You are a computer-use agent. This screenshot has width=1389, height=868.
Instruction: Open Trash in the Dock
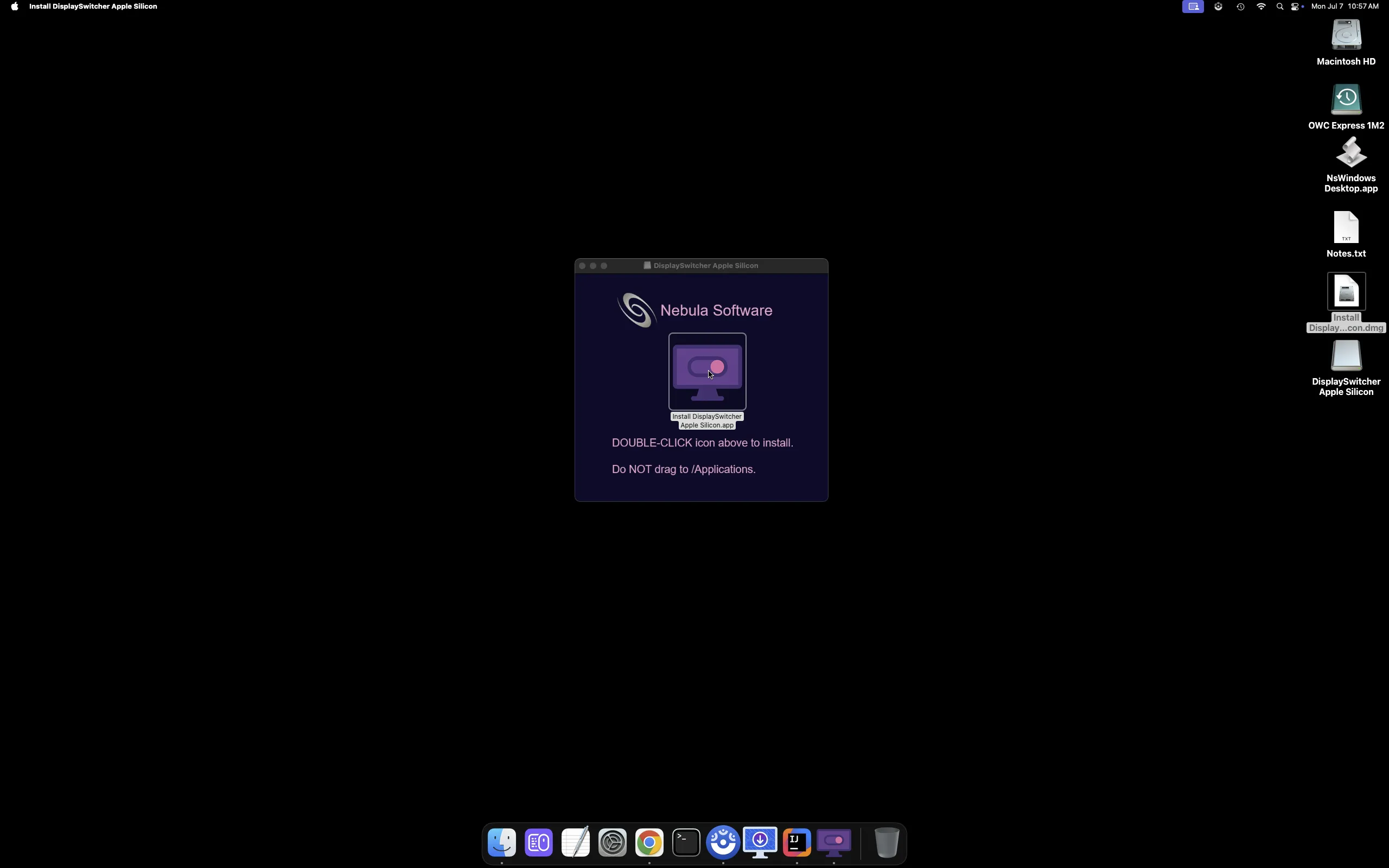point(887,843)
